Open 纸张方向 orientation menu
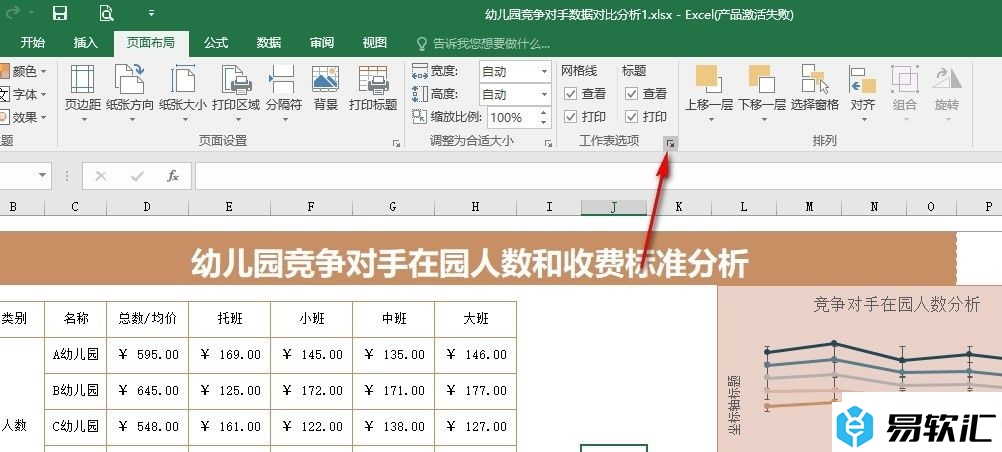This screenshot has width=1002, height=452. 130,94
